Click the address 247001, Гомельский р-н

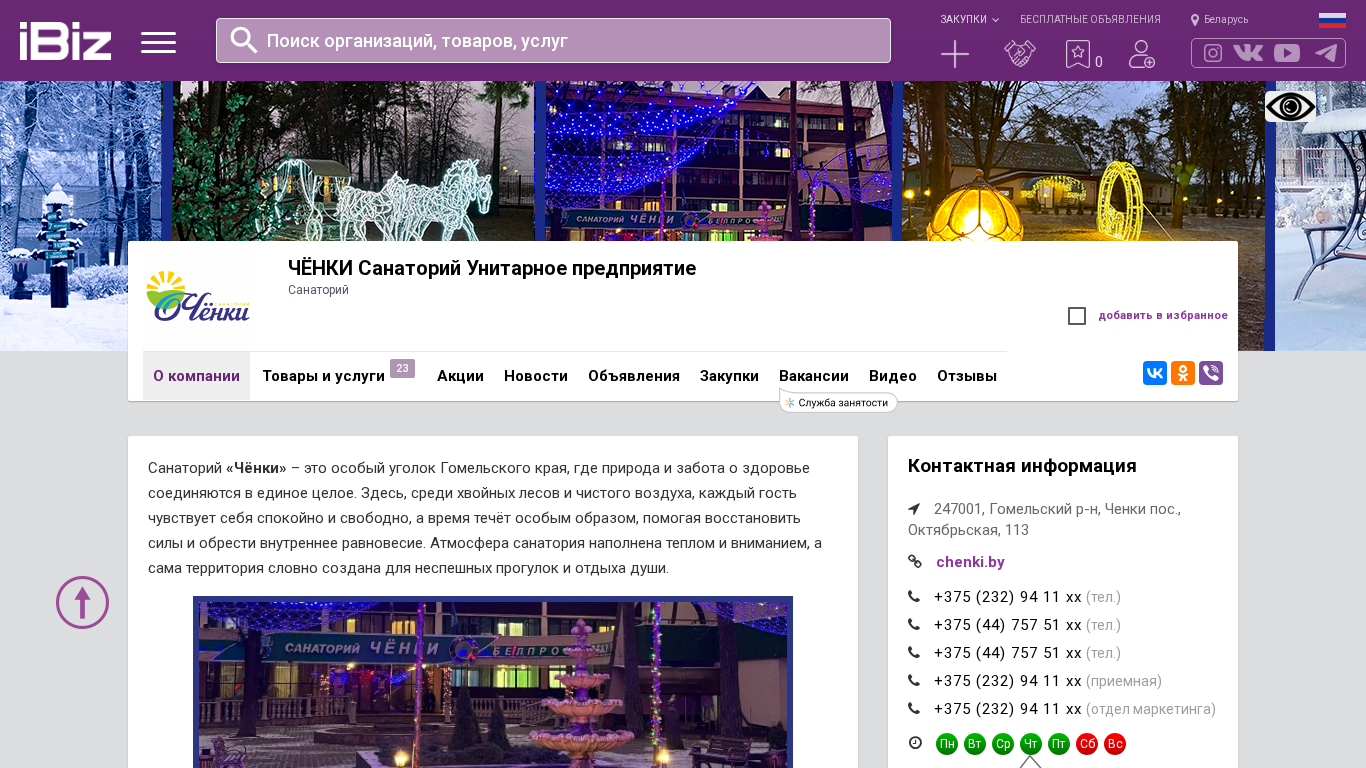click(x=1044, y=519)
